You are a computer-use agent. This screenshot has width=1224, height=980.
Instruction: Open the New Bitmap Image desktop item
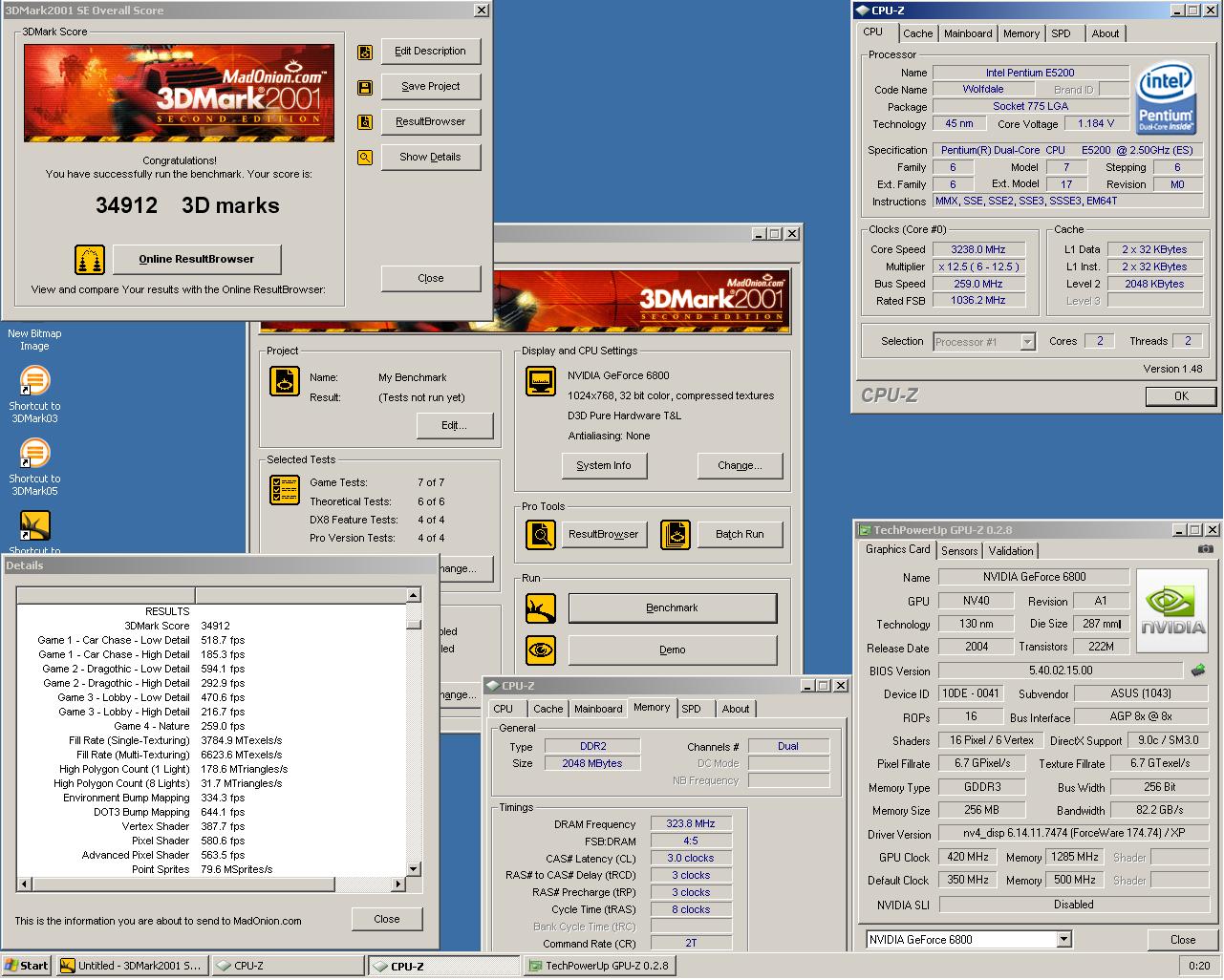coord(34,339)
